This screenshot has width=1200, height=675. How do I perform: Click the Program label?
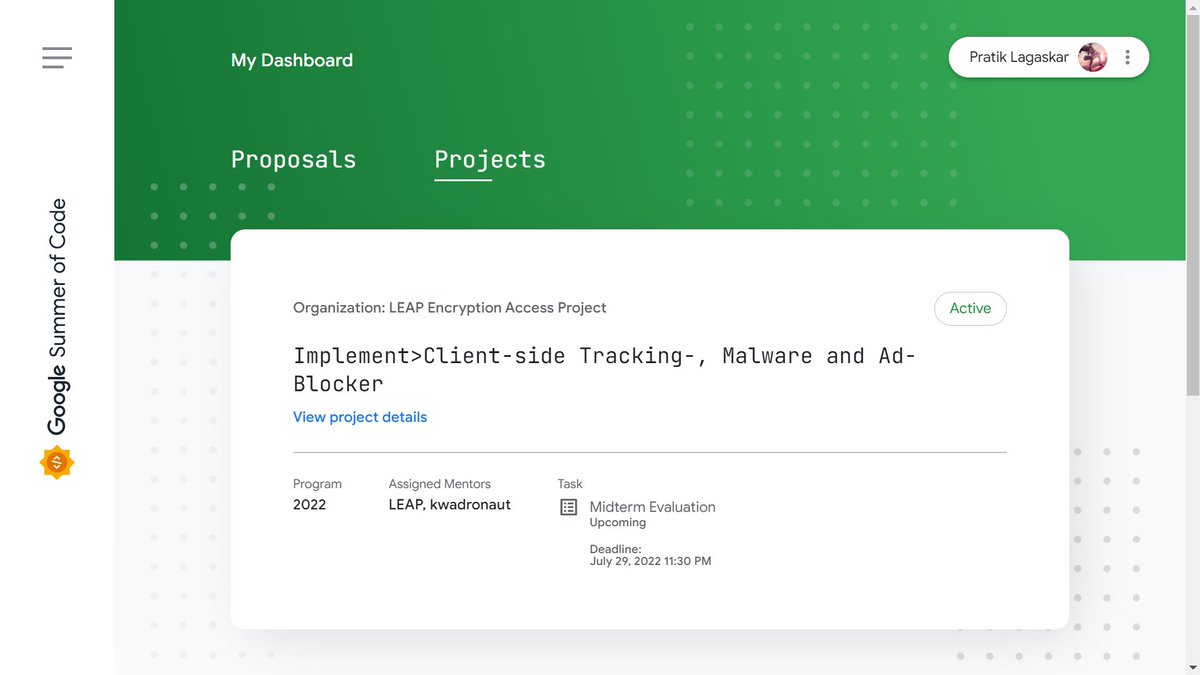click(317, 484)
